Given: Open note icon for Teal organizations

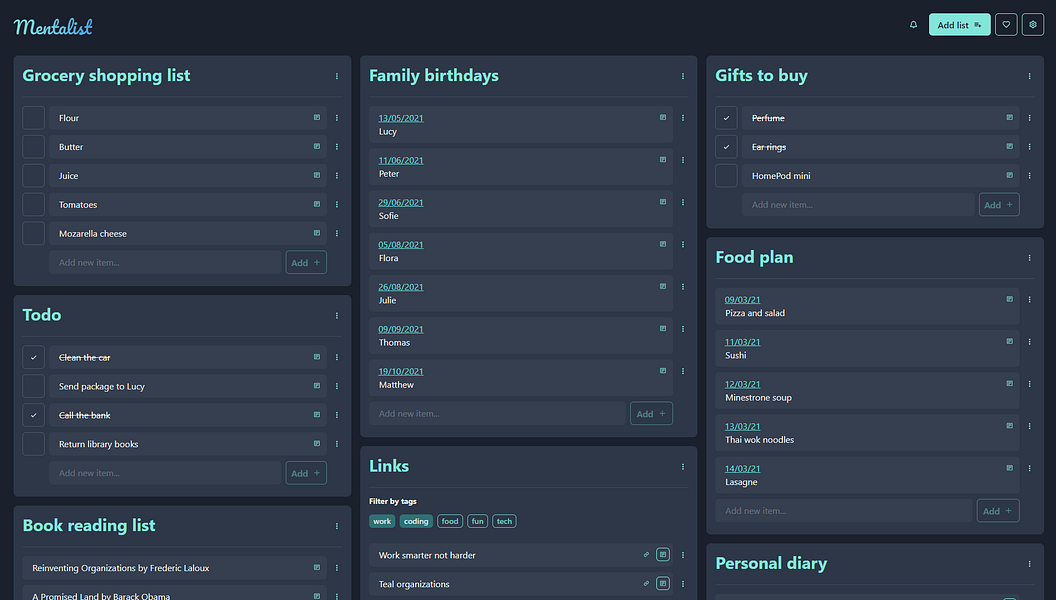Looking at the screenshot, I should [663, 584].
